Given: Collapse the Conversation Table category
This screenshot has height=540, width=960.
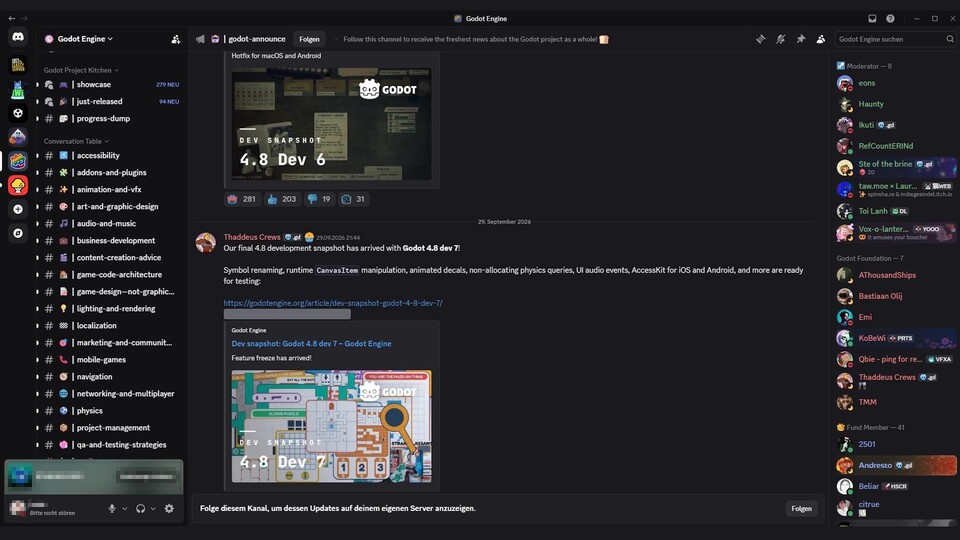Looking at the screenshot, I should (x=76, y=141).
